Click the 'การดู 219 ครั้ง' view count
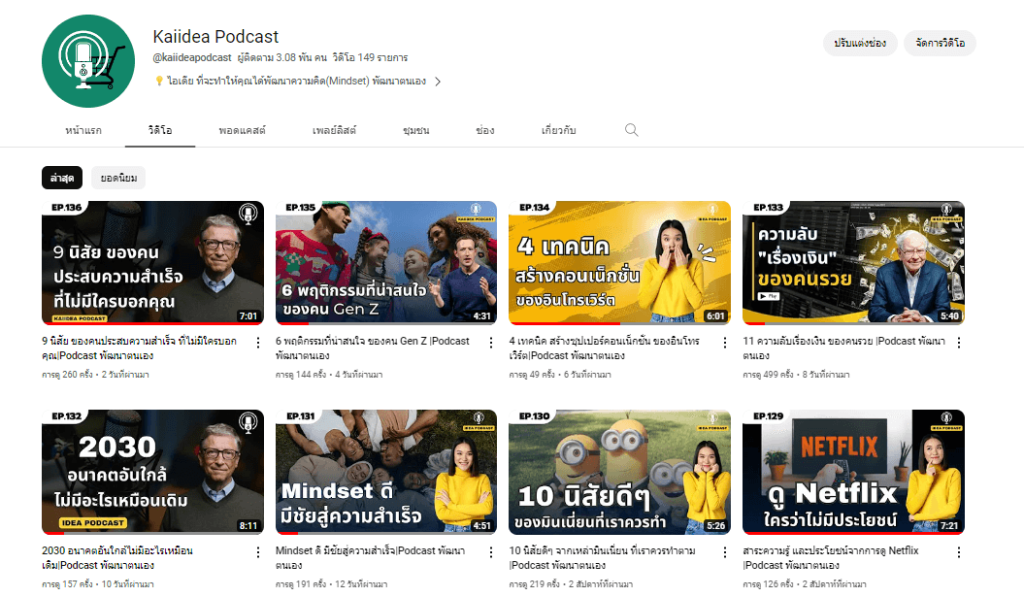The height and width of the screenshot is (597, 1024). [534, 584]
